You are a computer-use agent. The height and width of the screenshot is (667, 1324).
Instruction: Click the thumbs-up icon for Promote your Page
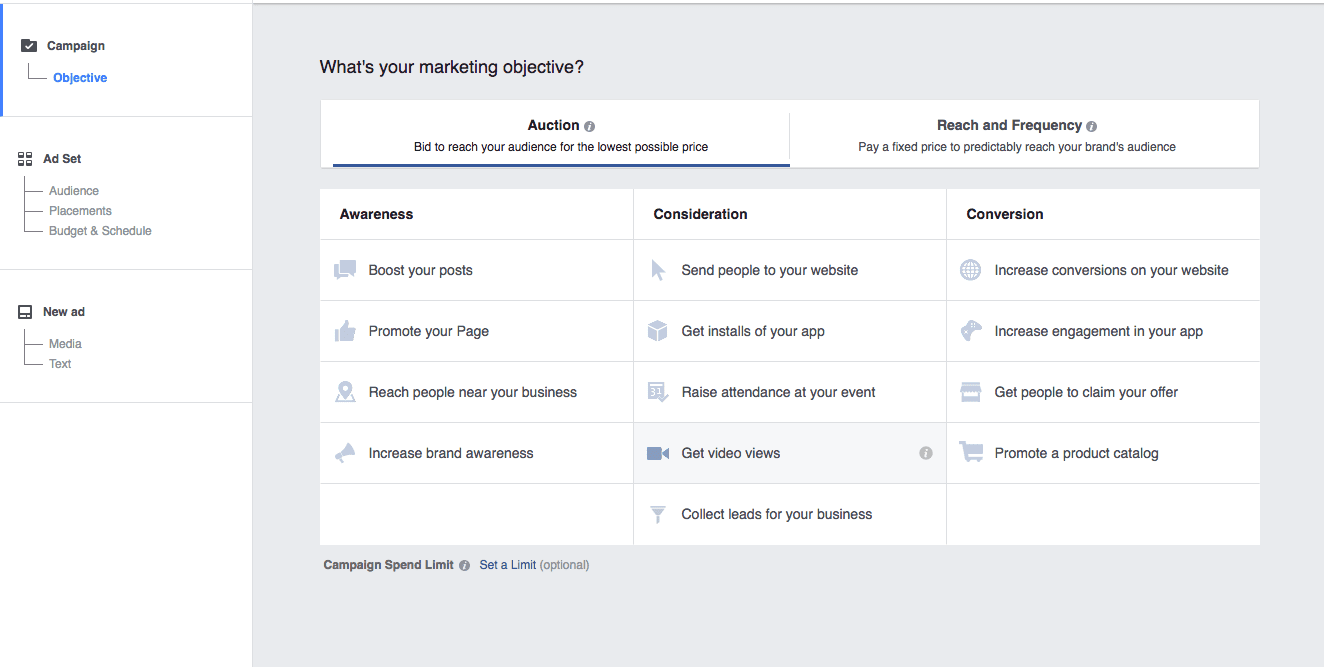pos(345,331)
